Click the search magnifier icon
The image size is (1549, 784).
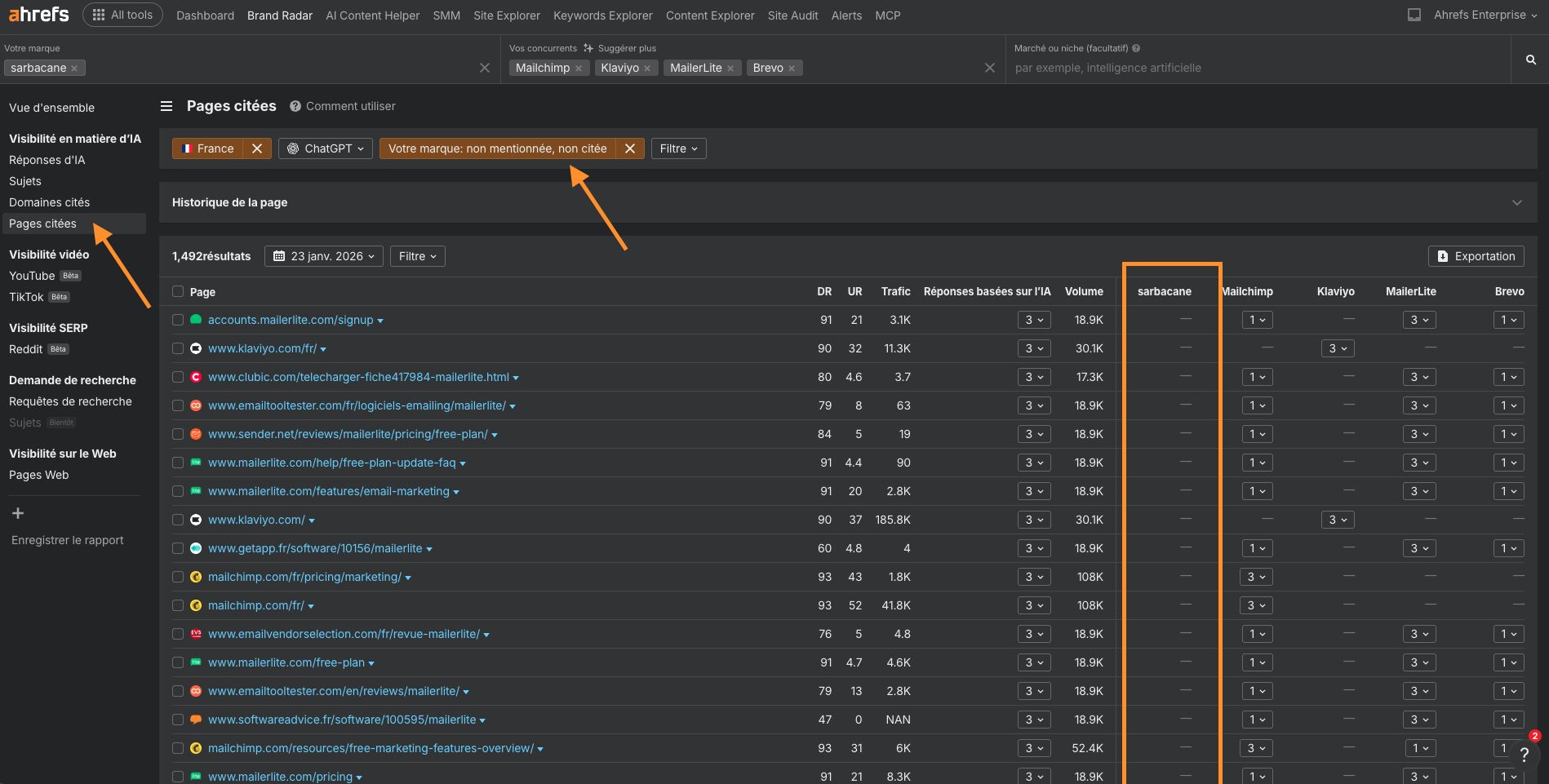(1529, 60)
